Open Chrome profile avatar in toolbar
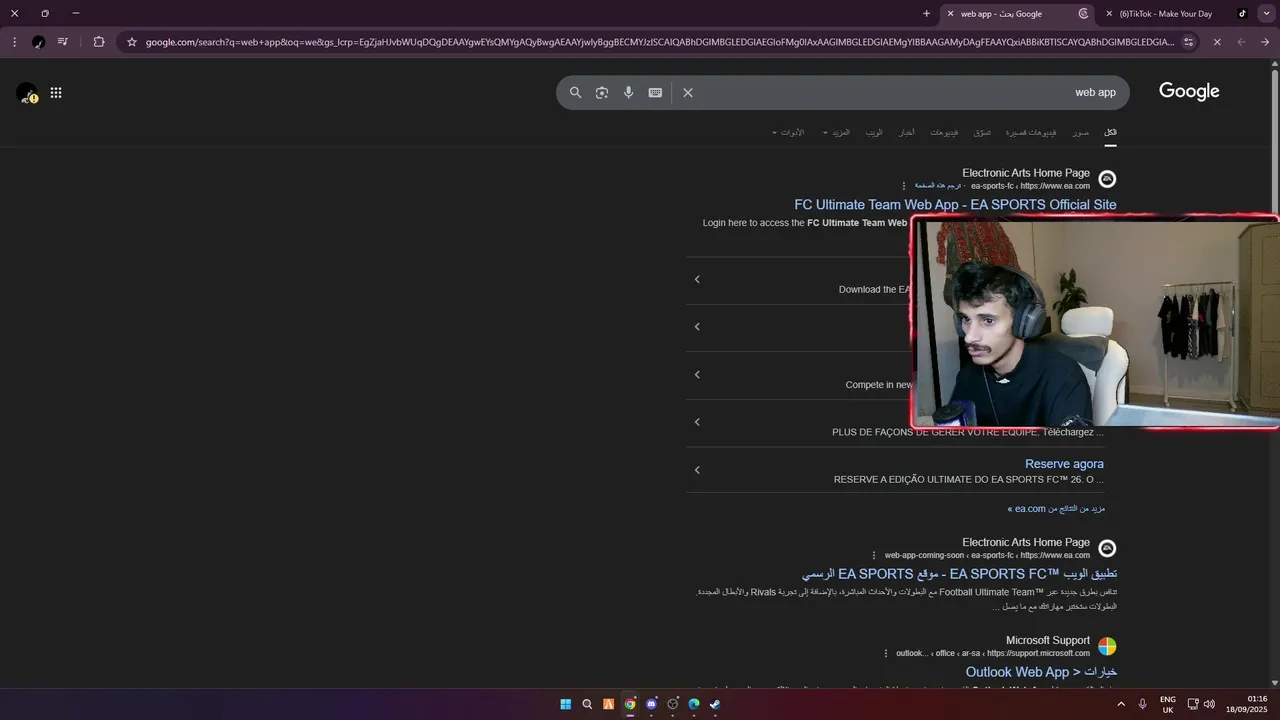Image resolution: width=1280 pixels, height=720 pixels. click(x=38, y=42)
